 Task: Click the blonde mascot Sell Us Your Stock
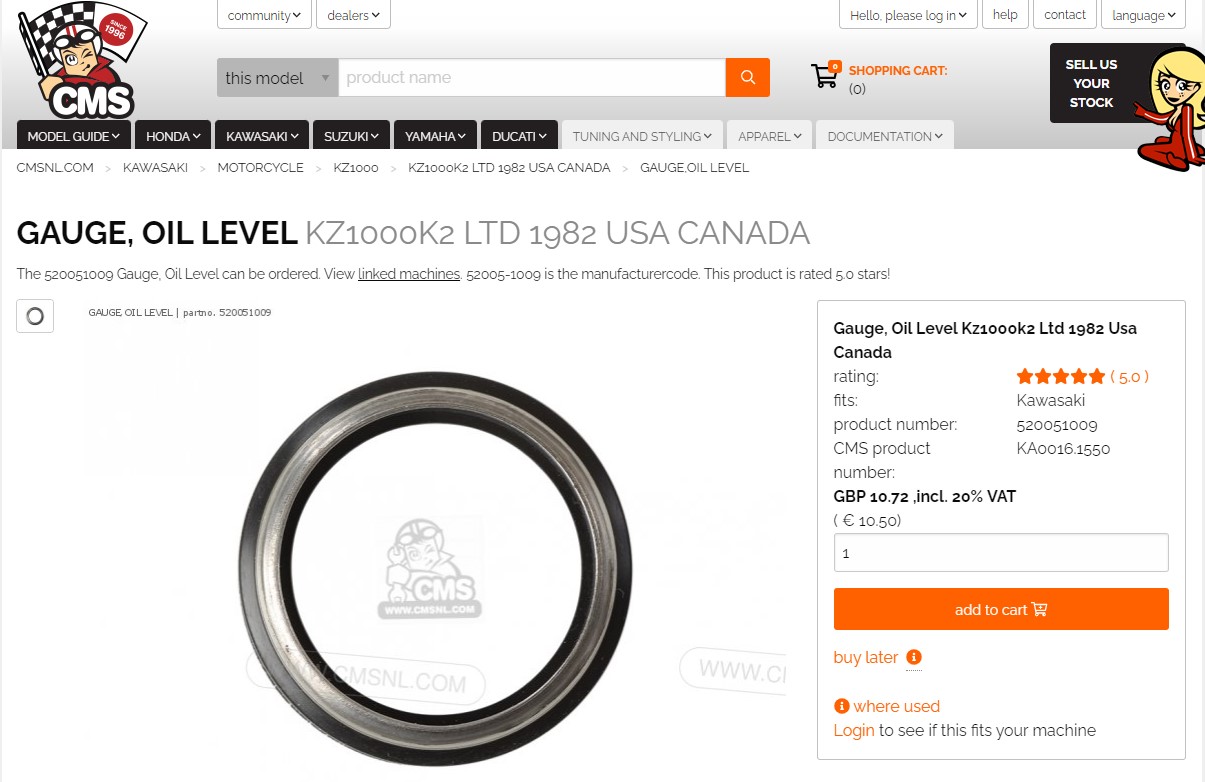point(1170,107)
